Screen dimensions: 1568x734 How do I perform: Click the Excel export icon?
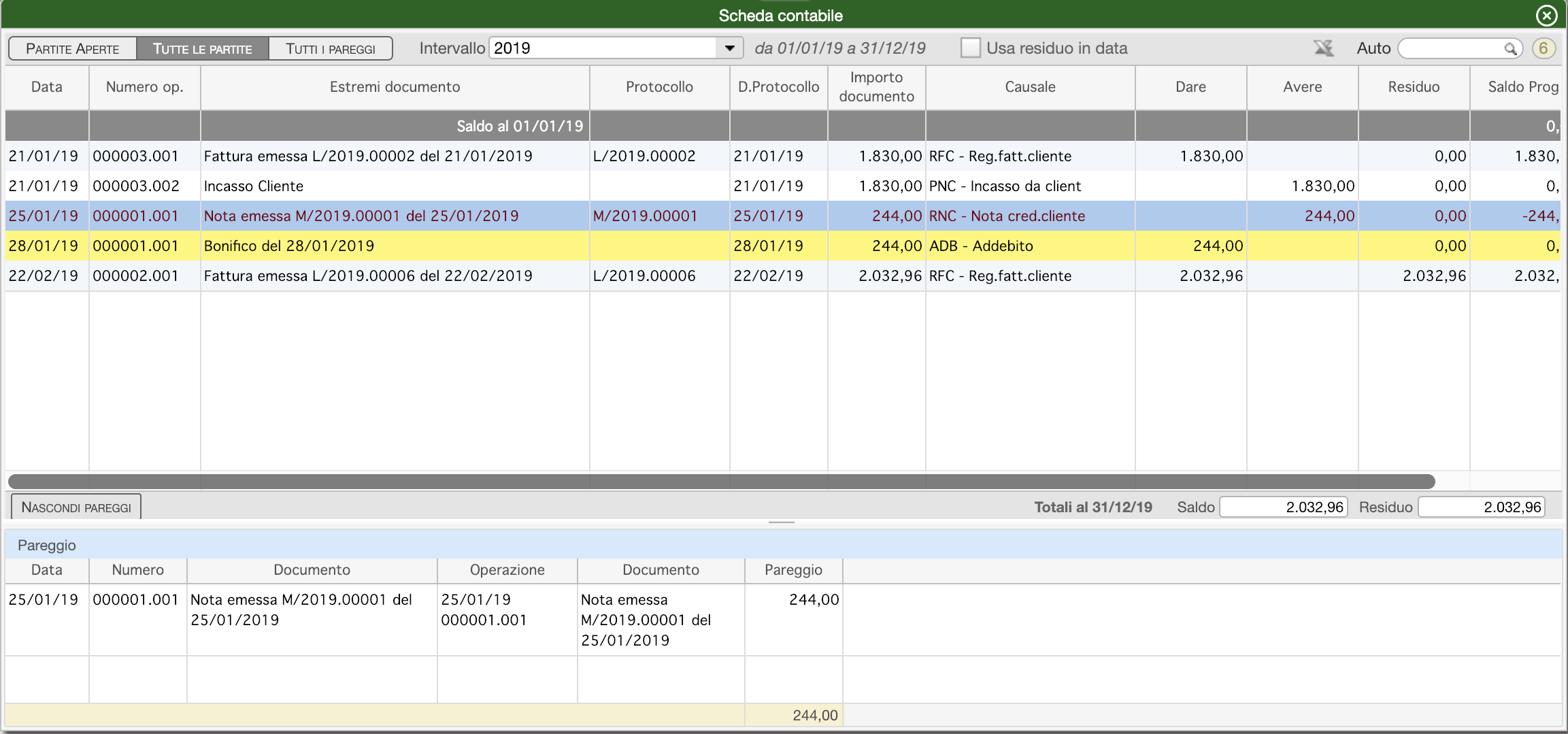(1323, 48)
